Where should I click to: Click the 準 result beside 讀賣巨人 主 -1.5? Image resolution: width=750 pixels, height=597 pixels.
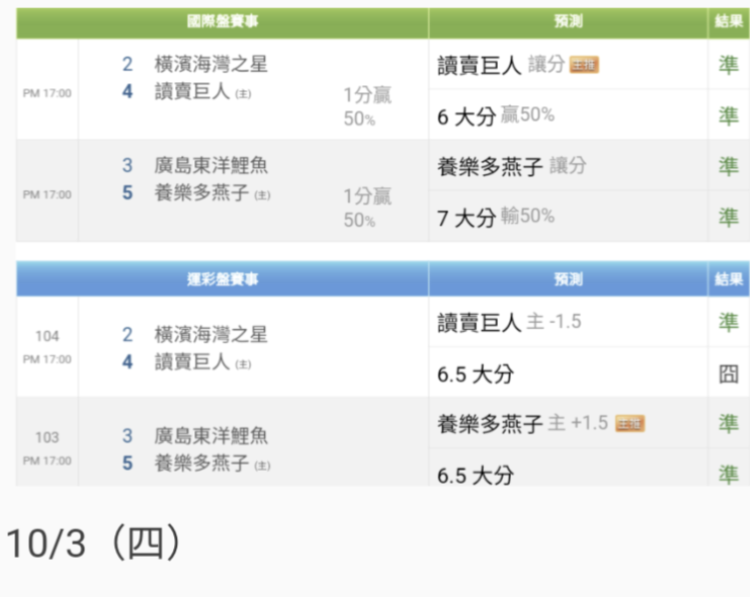pos(728,322)
